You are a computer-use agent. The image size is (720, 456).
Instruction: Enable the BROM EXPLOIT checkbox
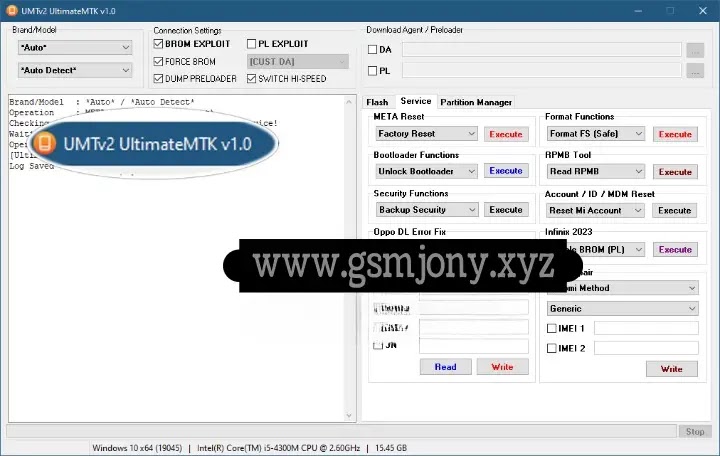click(158, 44)
